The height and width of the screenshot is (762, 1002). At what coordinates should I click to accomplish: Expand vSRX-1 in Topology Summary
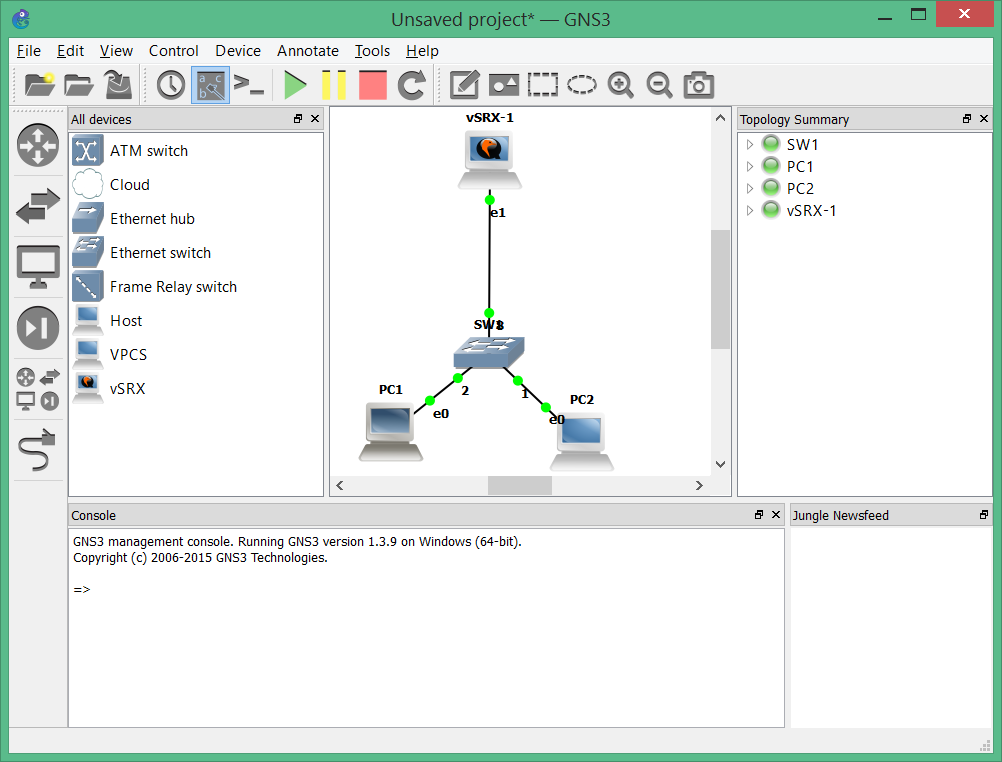tap(750, 210)
